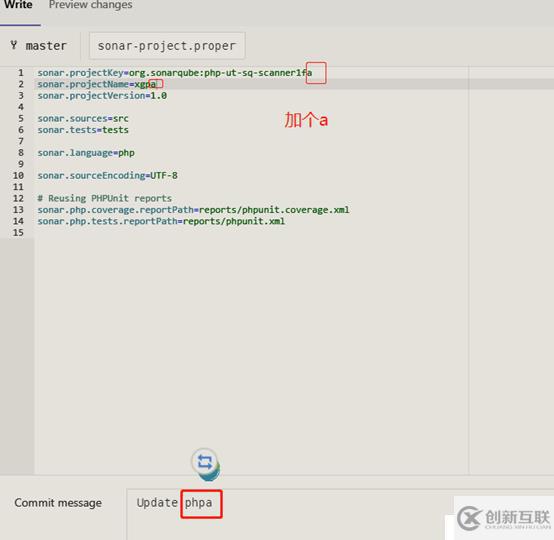The height and width of the screenshot is (540, 554).
Task: Click on the sonar.language=php line
Action: coord(86,153)
